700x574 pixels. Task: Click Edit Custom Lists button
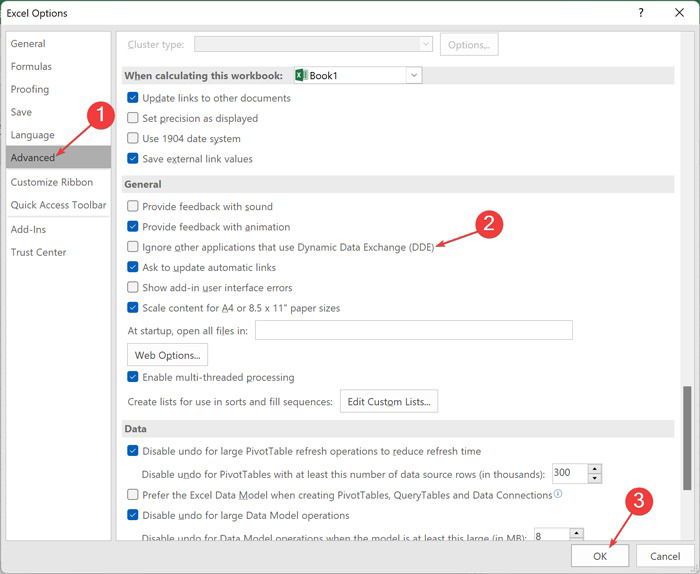(x=389, y=401)
